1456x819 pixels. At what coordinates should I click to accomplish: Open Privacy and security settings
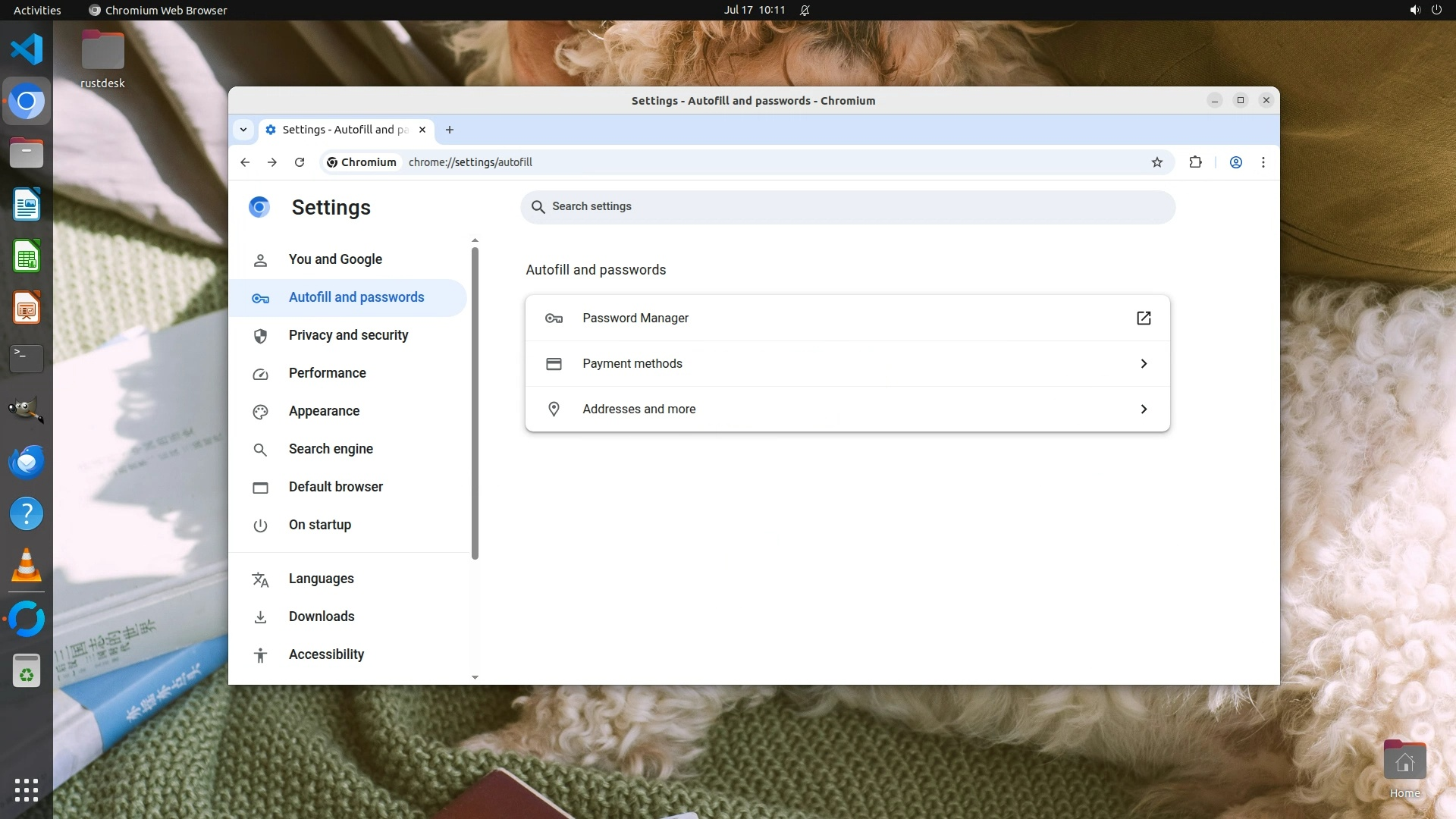coord(348,335)
